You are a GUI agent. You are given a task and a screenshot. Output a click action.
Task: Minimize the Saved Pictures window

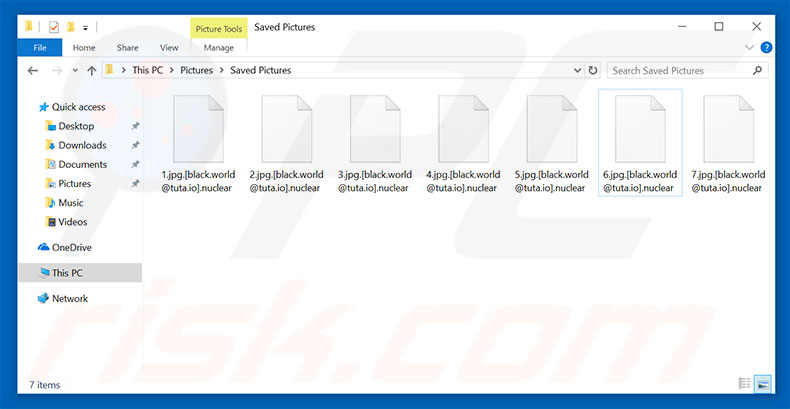[x=682, y=27]
